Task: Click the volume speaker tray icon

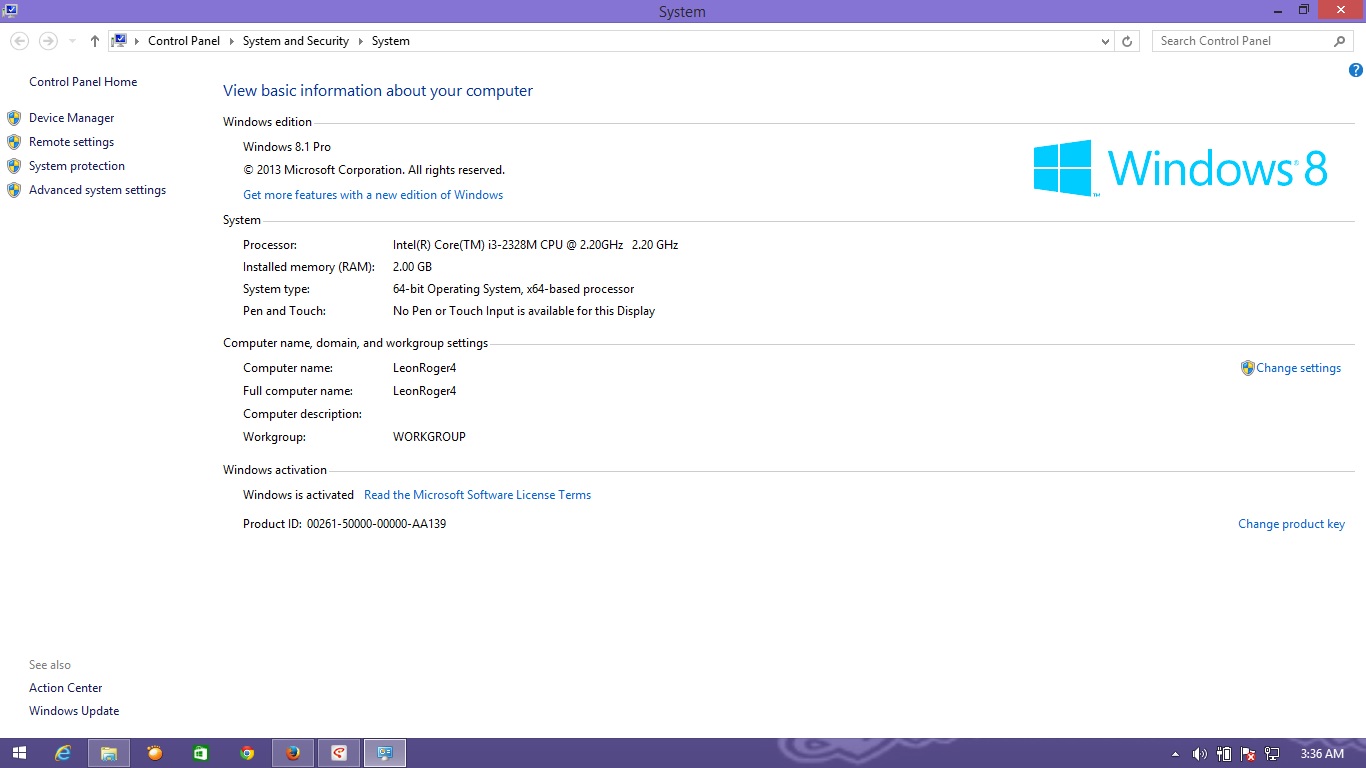Action: 1200,754
